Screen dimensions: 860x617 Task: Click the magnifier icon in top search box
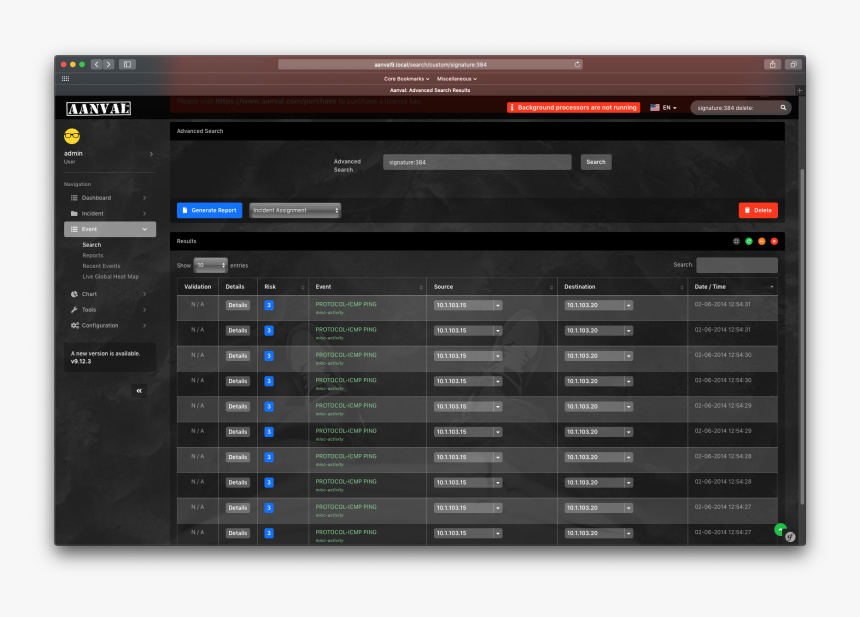coord(783,107)
